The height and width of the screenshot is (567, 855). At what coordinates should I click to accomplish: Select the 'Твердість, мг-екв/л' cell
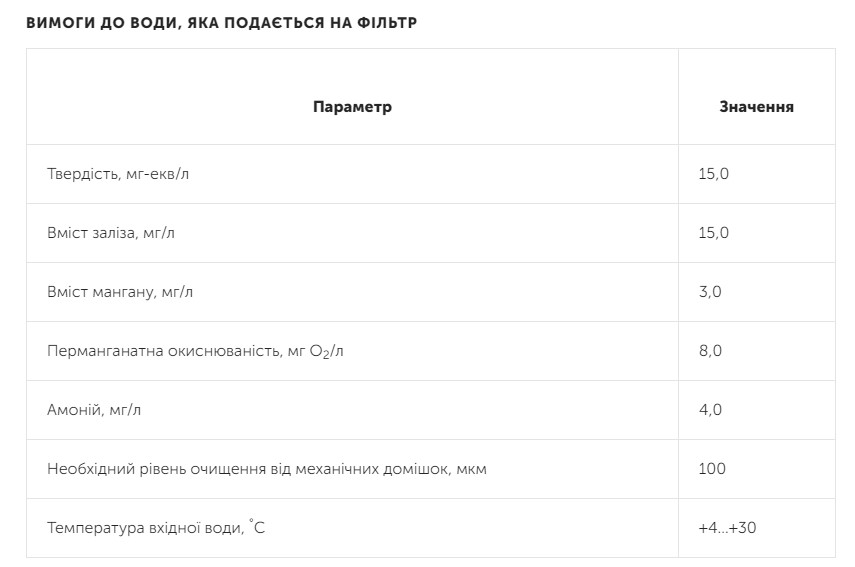(118, 174)
